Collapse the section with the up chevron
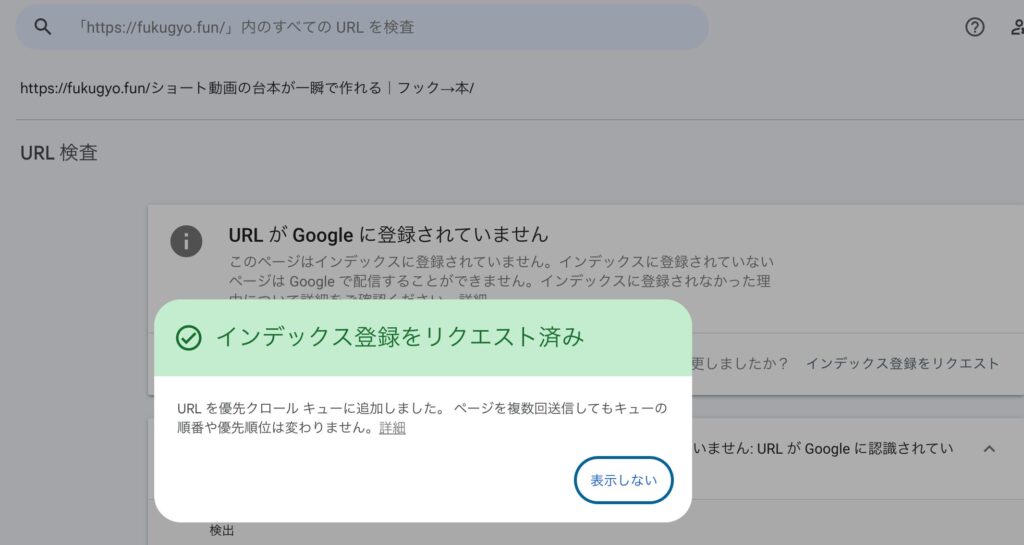The image size is (1024, 545). tap(989, 449)
